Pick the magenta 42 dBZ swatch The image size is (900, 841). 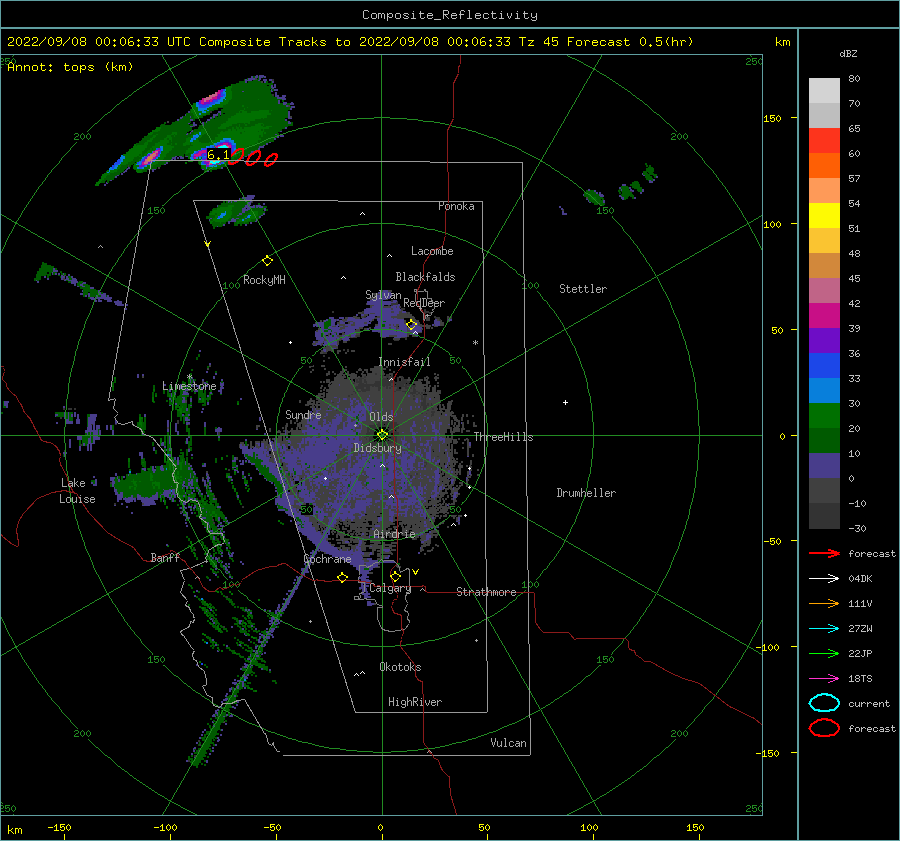[824, 316]
